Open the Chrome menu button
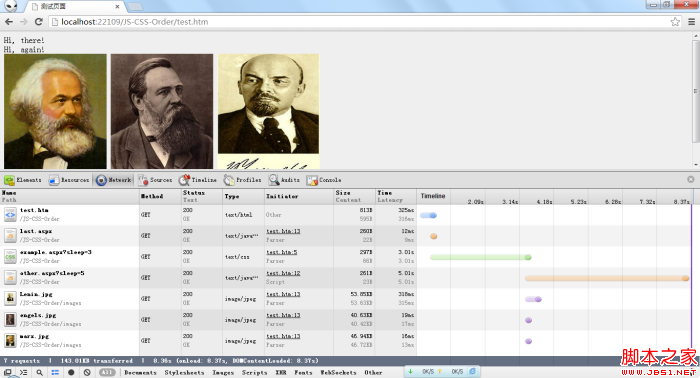This screenshot has height=378, width=700. coord(692,22)
